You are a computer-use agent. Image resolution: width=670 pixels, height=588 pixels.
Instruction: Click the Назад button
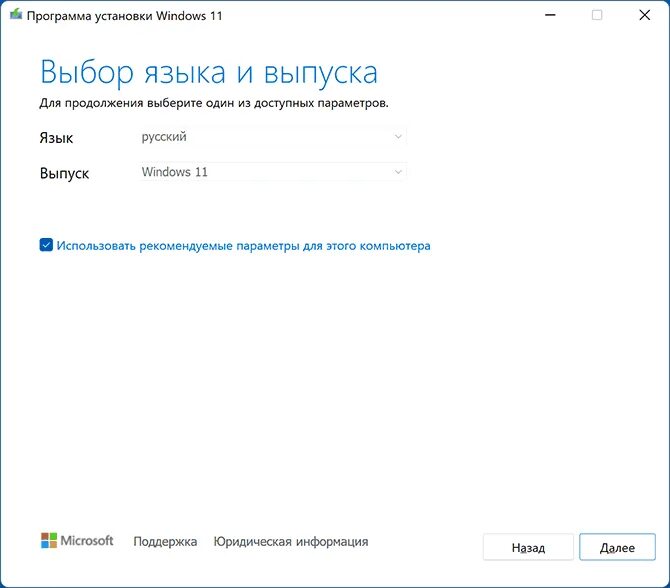click(x=528, y=547)
